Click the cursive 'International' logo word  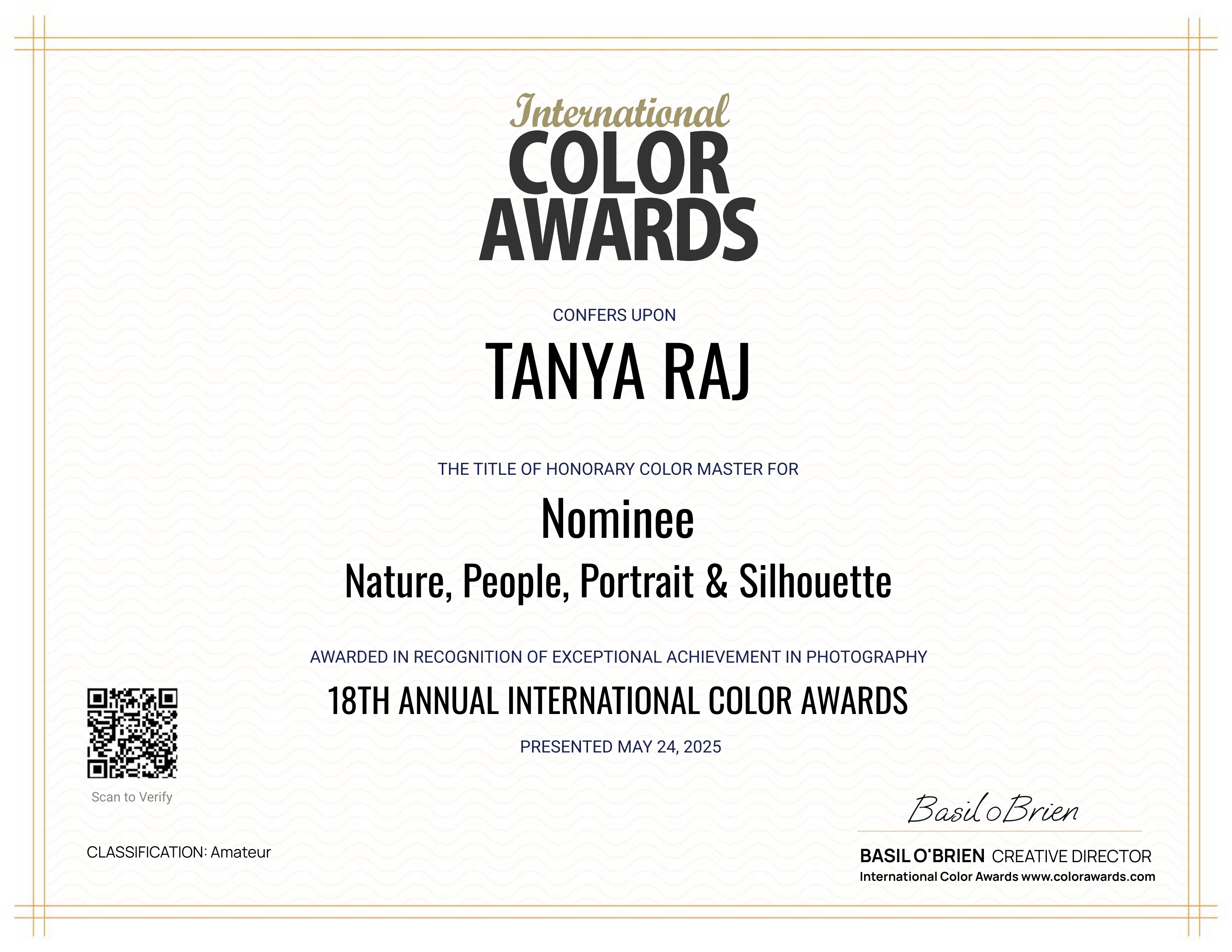619,112
